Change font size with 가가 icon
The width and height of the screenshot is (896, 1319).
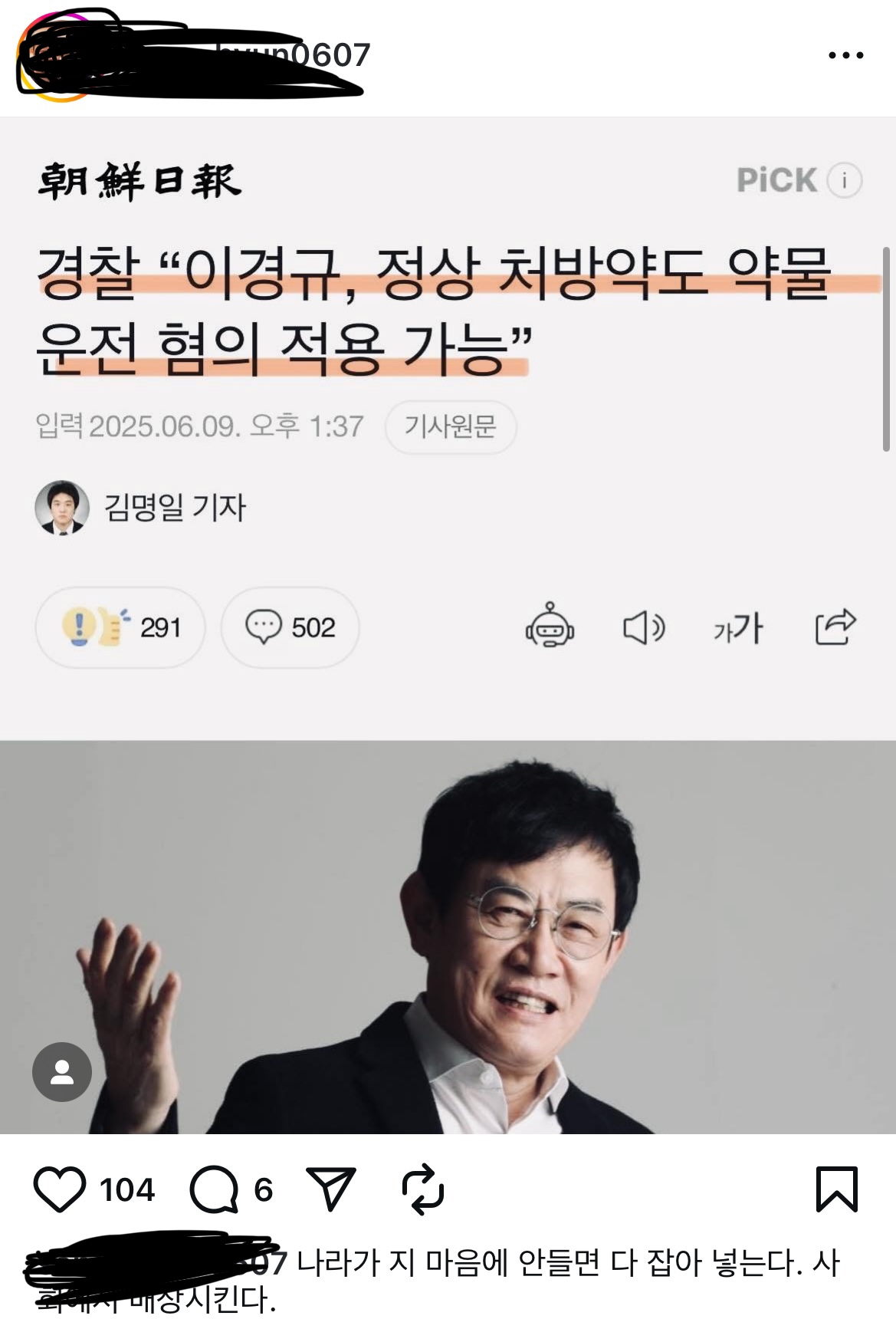(738, 628)
